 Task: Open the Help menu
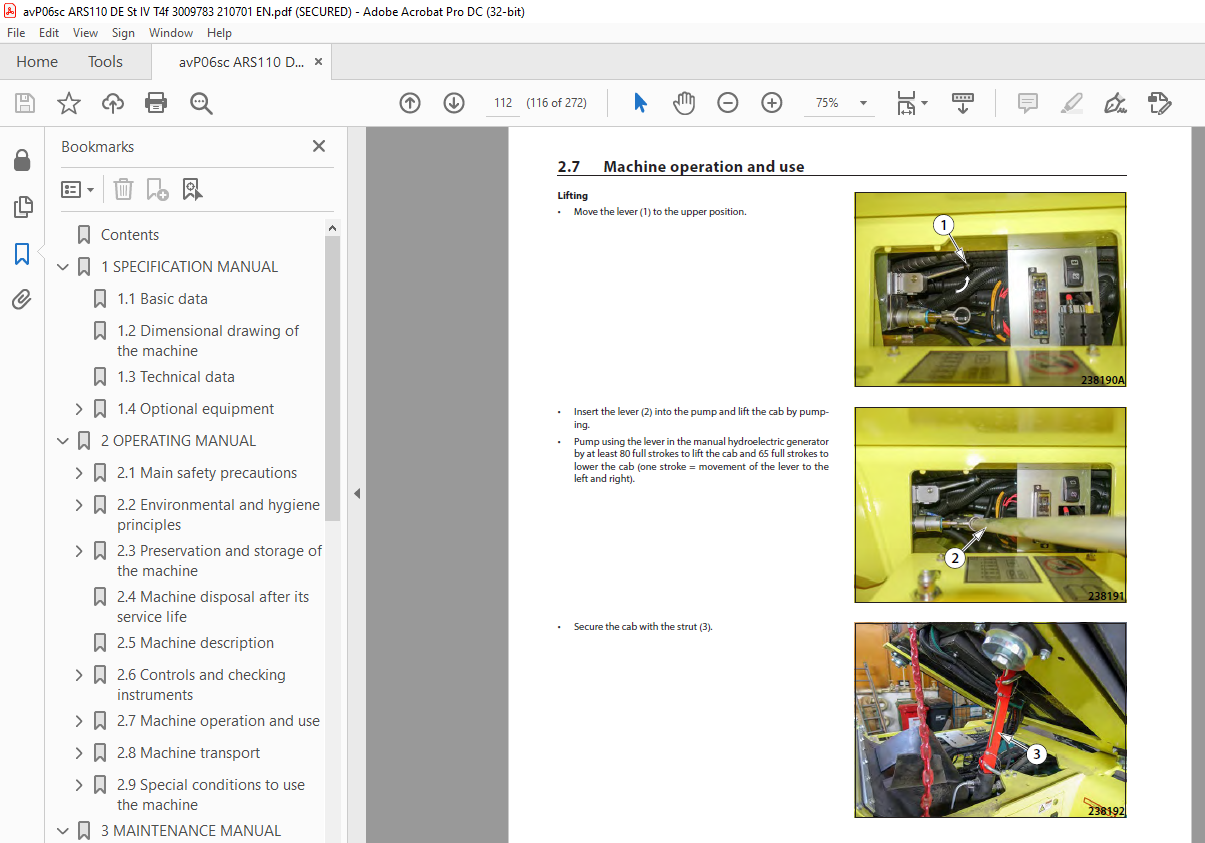click(219, 33)
